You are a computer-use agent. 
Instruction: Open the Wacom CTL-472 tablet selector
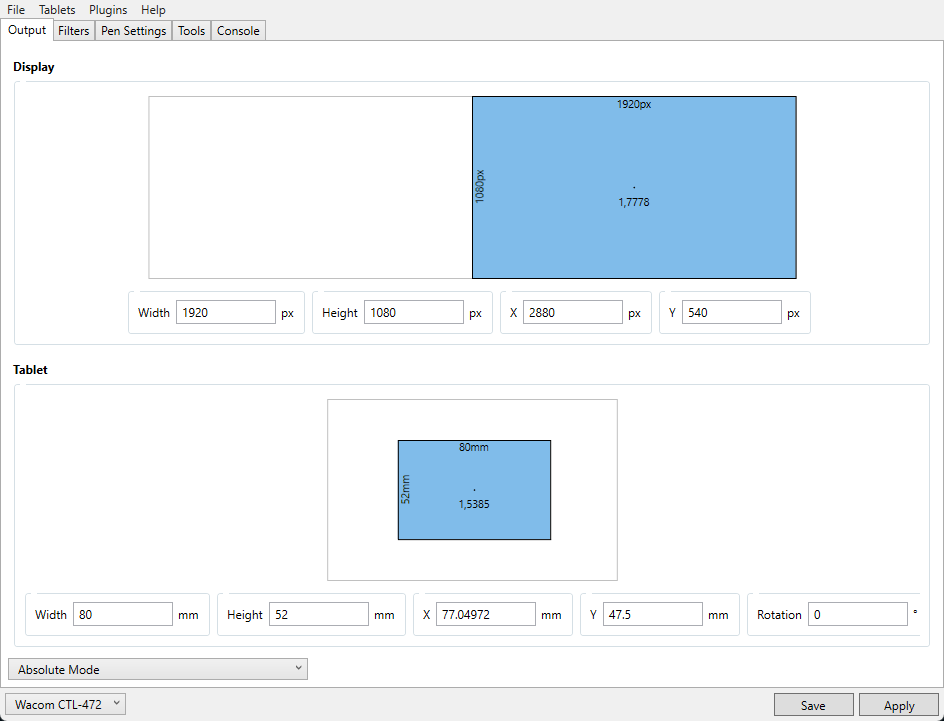click(66, 705)
